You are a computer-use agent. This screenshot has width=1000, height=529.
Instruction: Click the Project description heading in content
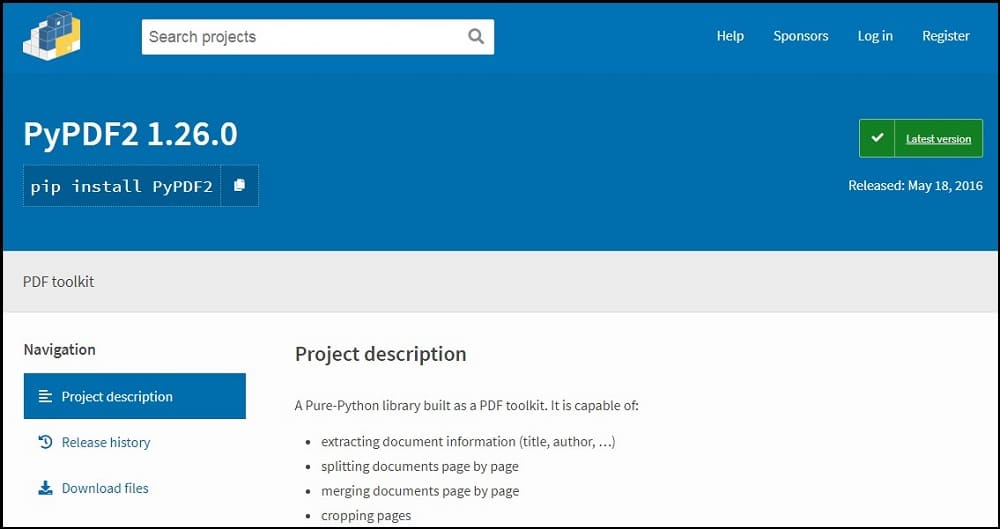(x=381, y=354)
